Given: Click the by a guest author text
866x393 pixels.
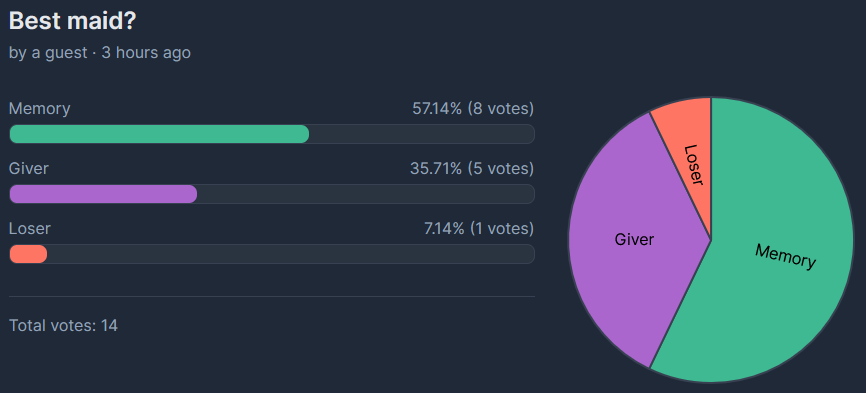Looking at the screenshot, I should 48,53.
